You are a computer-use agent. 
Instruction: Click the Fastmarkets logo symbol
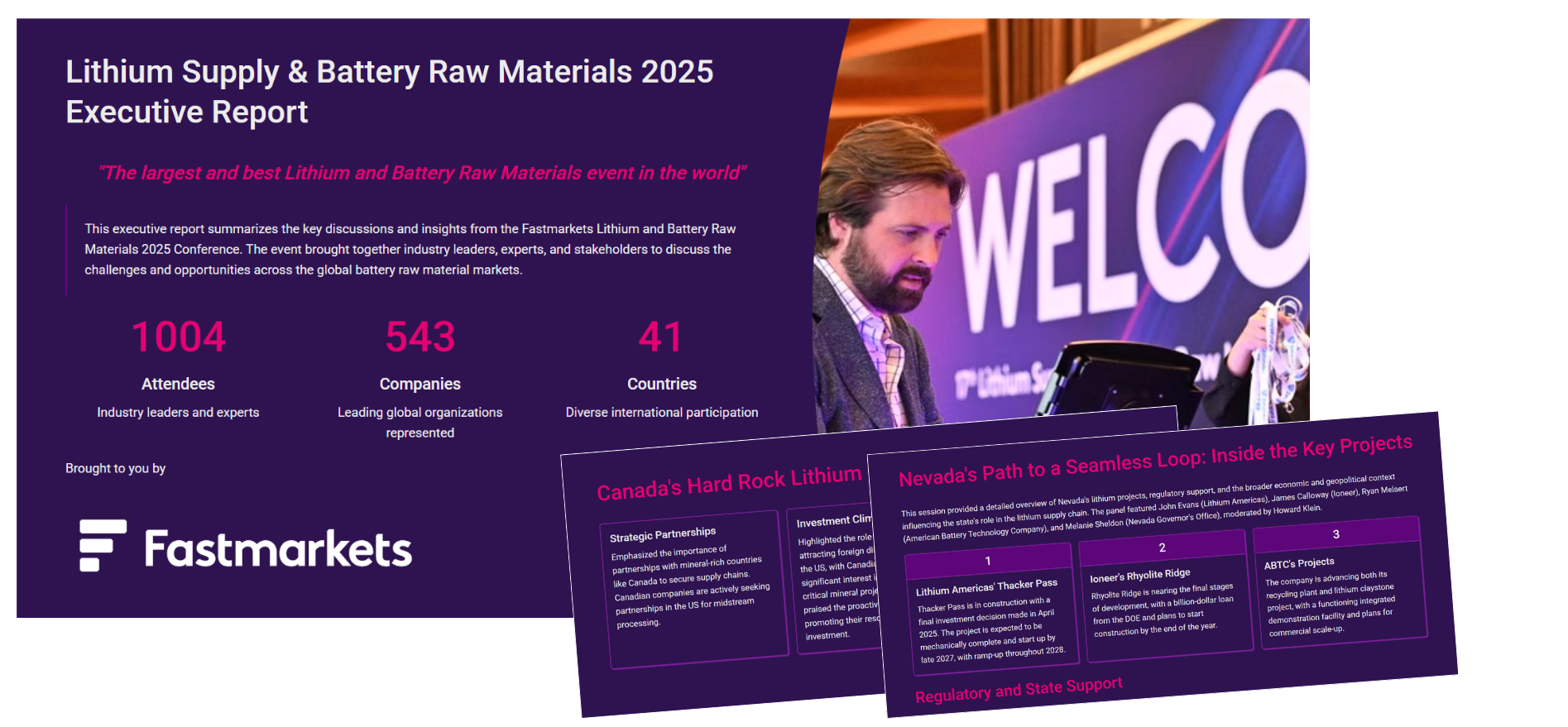coord(103,546)
